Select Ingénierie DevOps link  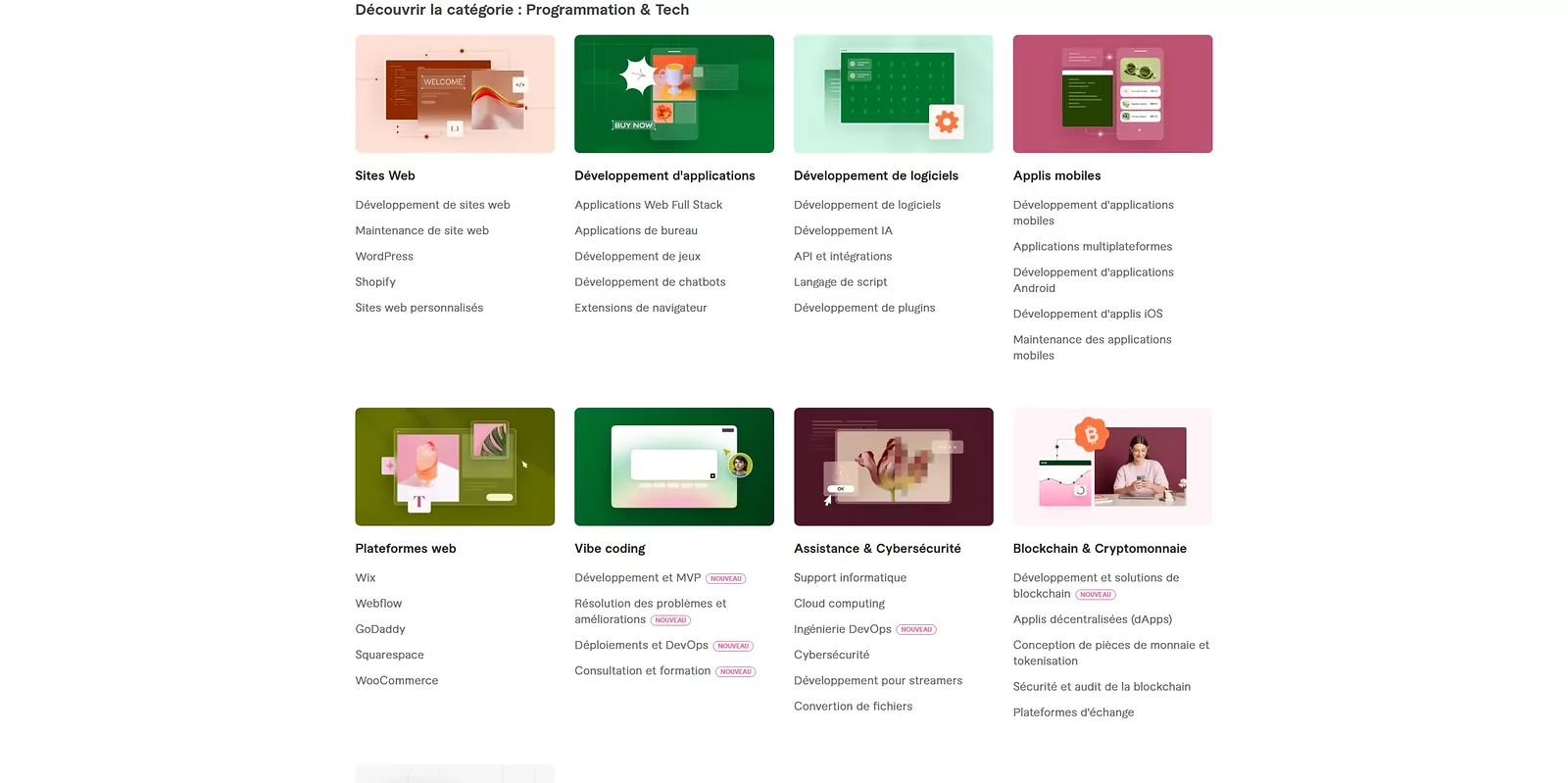tap(843, 629)
